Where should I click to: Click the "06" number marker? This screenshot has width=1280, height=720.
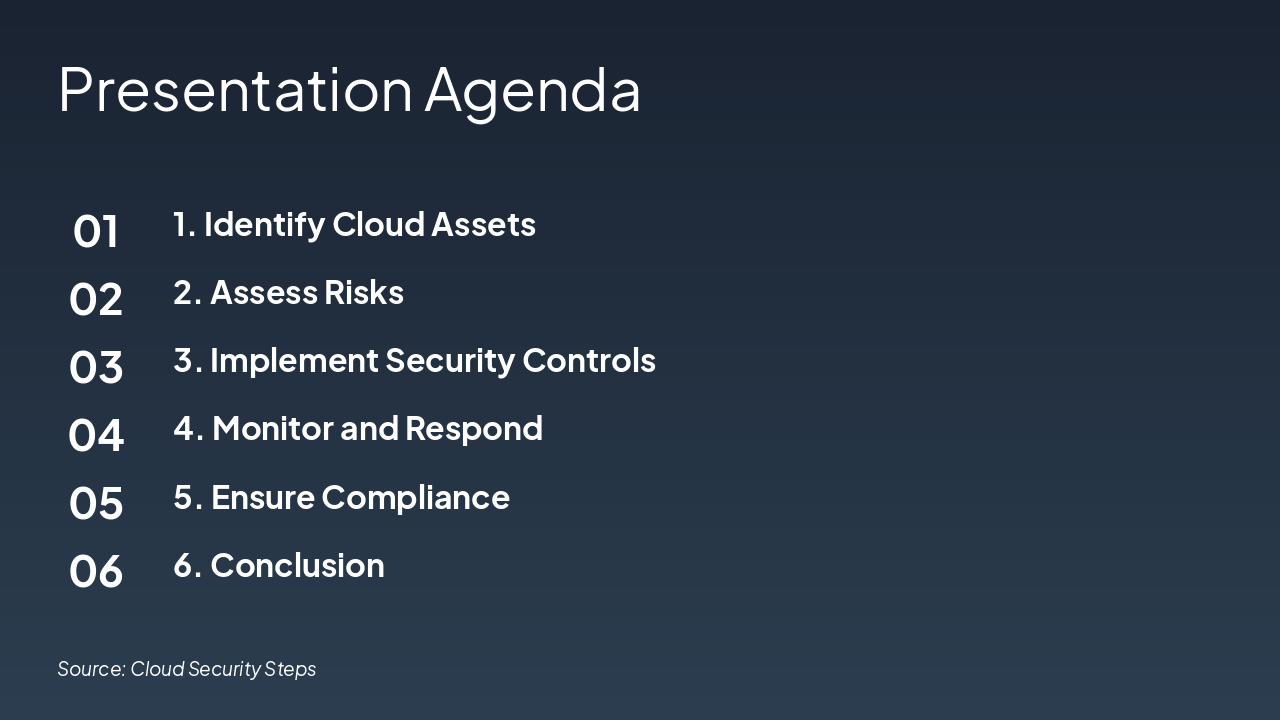[x=95, y=570]
